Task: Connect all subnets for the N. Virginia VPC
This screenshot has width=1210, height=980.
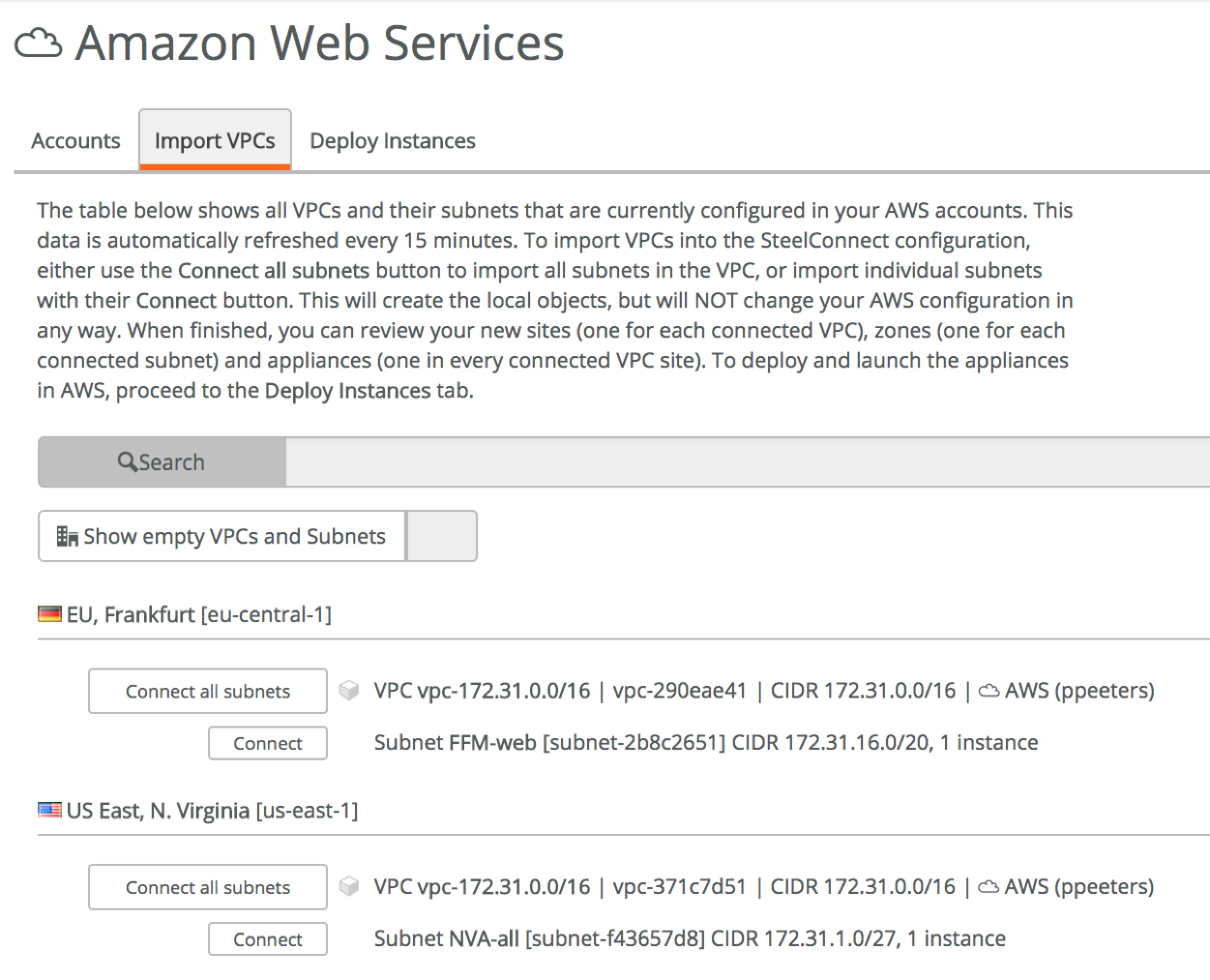Action: point(208,887)
